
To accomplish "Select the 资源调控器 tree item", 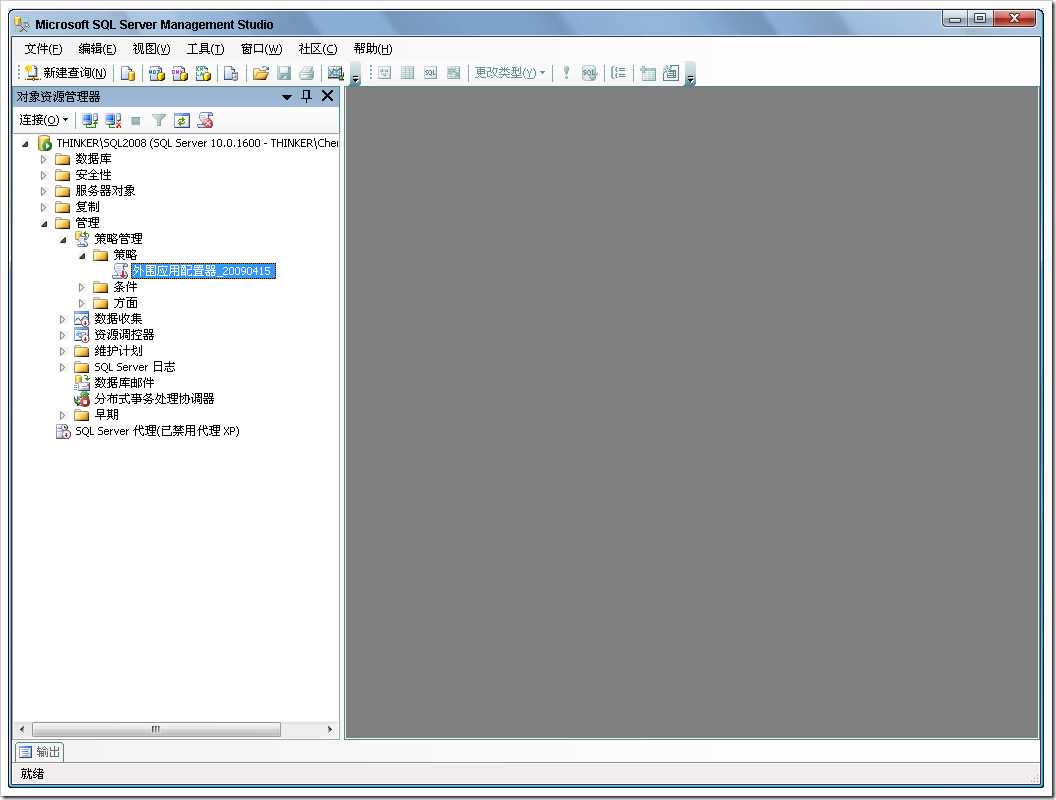I will pos(124,335).
